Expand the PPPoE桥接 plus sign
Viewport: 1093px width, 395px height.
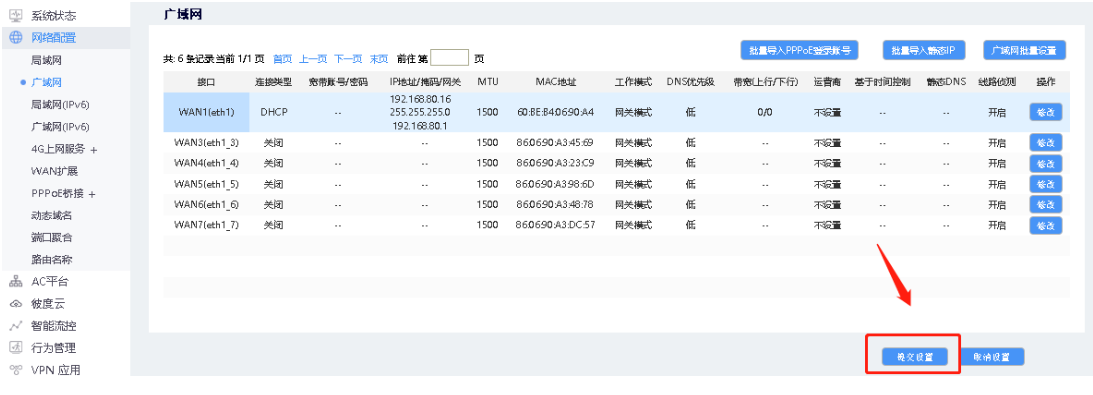click(x=91, y=194)
